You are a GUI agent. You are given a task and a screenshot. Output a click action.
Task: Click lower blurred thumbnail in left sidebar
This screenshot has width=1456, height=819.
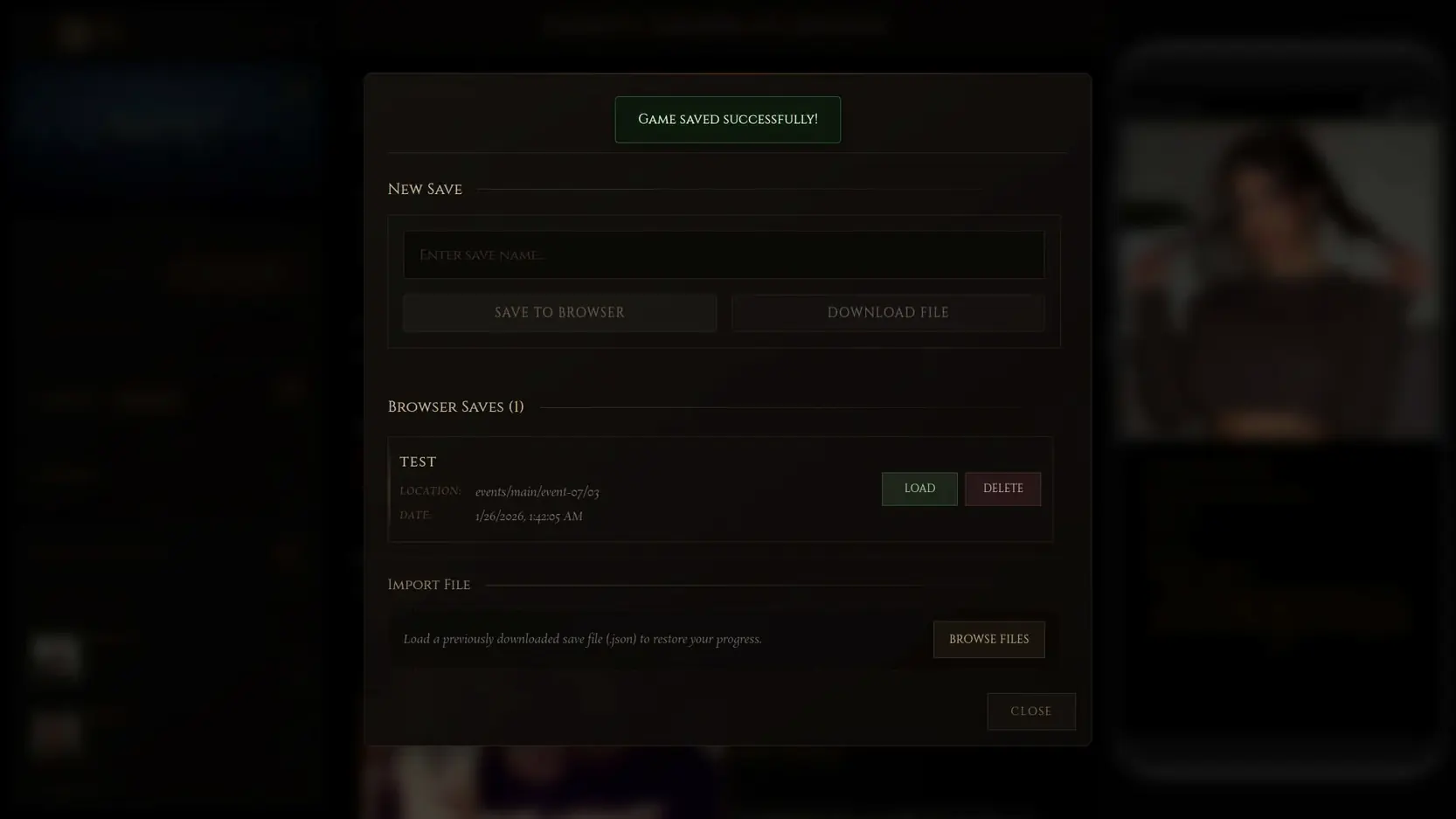tap(57, 732)
